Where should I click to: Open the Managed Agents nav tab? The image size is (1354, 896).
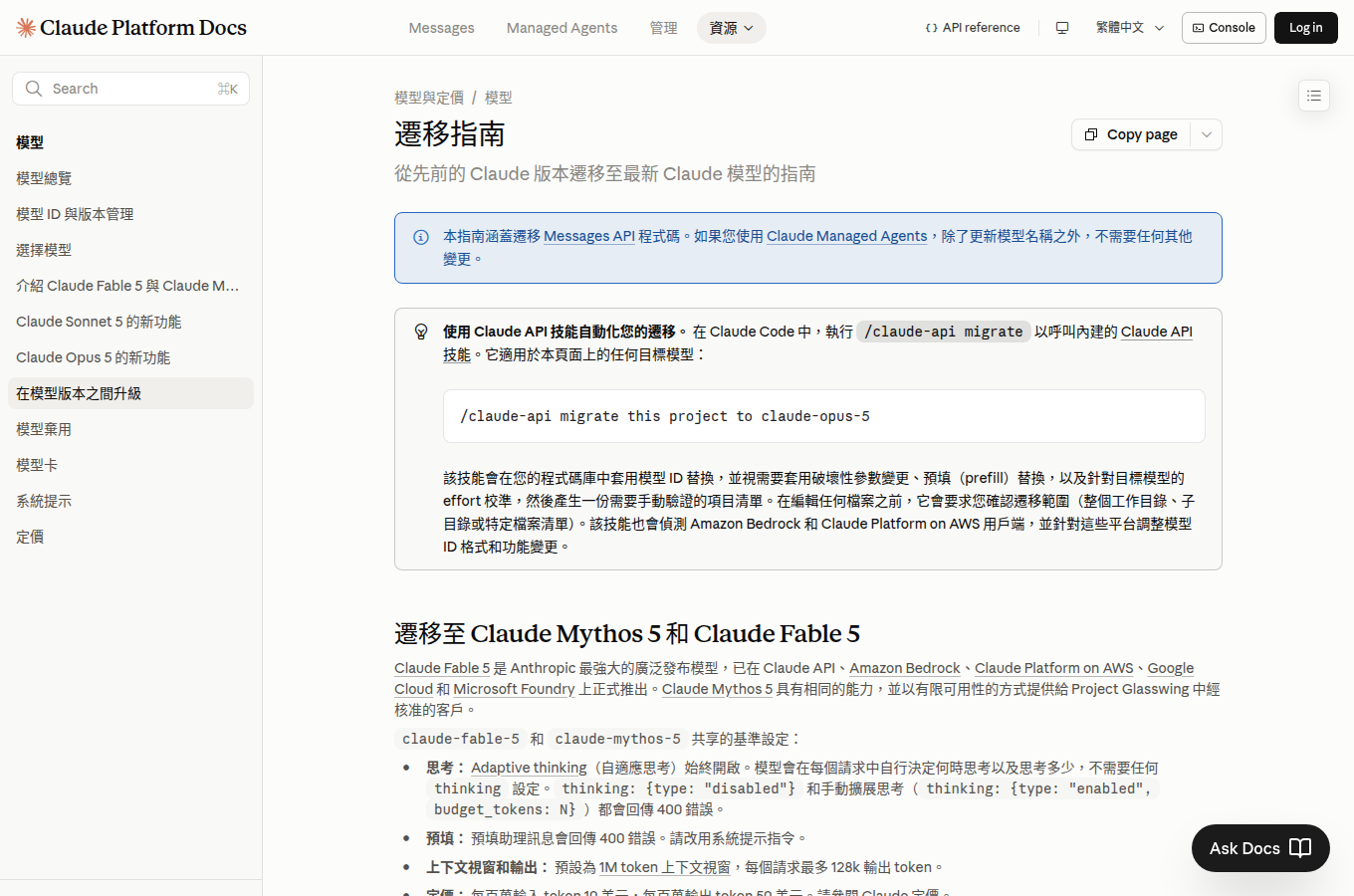pyautogui.click(x=562, y=28)
